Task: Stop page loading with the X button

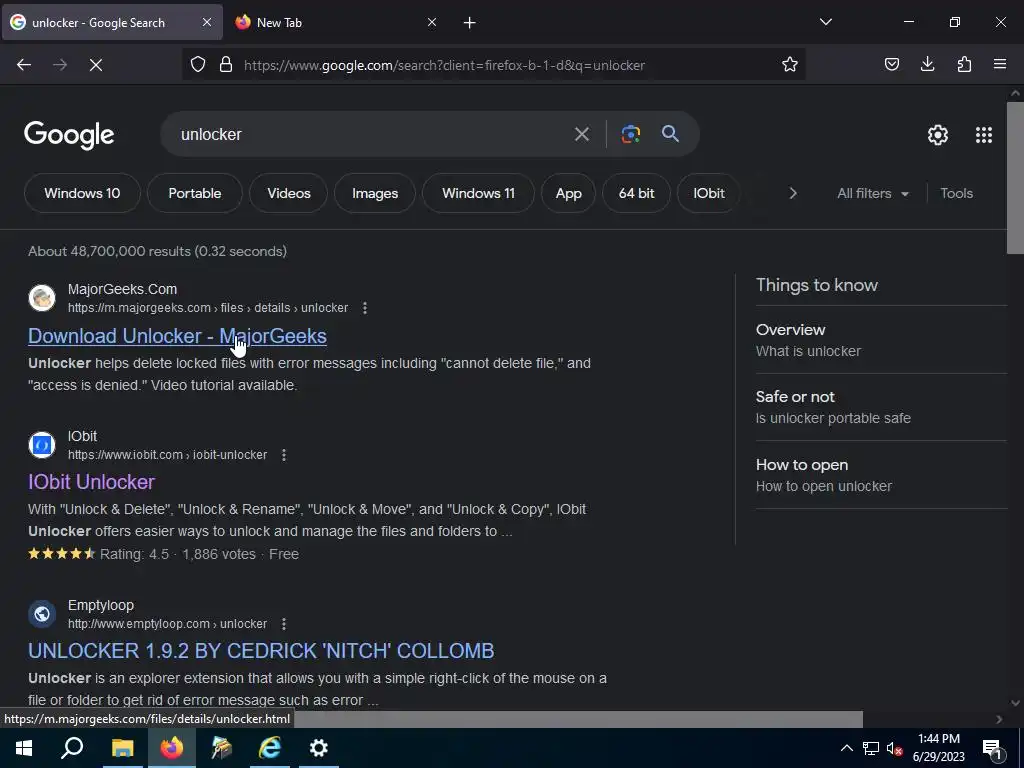Action: click(x=96, y=65)
